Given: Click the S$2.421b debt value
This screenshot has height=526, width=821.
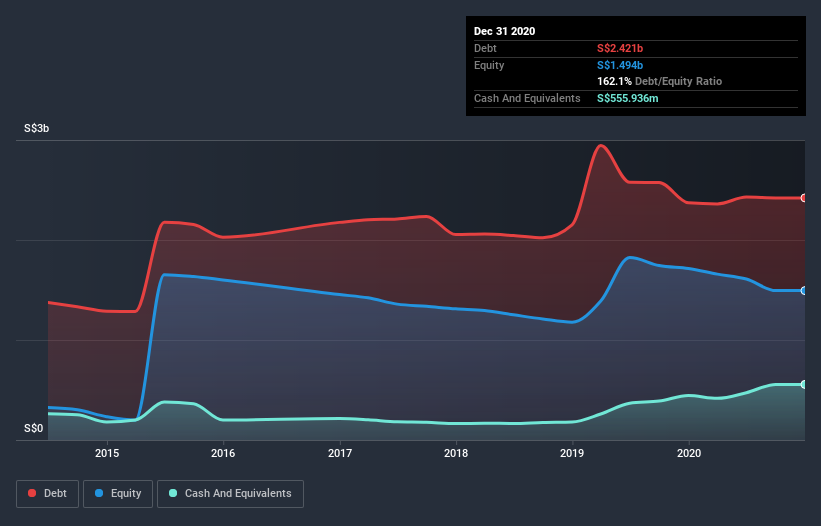Looking at the screenshot, I should tap(620, 48).
